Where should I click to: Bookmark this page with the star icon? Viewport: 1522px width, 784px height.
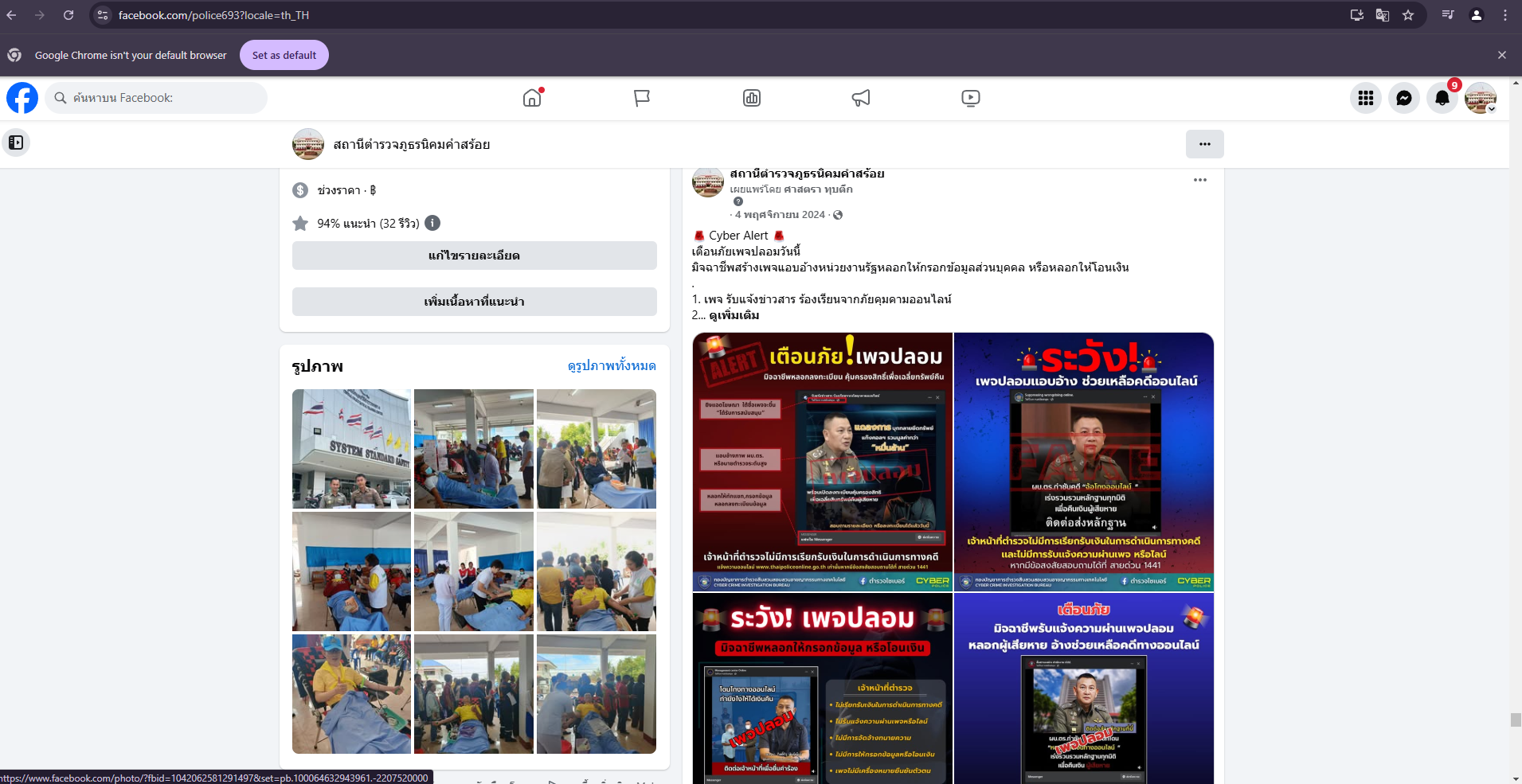point(1408,15)
